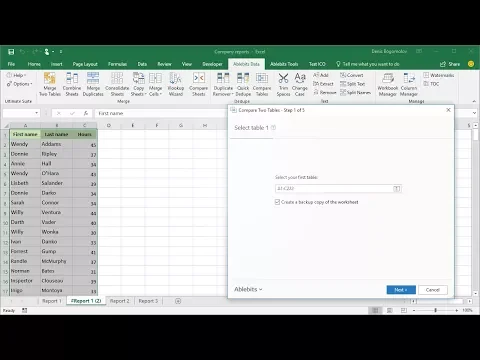This screenshot has width=480, height=360.
Task: Click the first table range input field
Action: (334, 188)
